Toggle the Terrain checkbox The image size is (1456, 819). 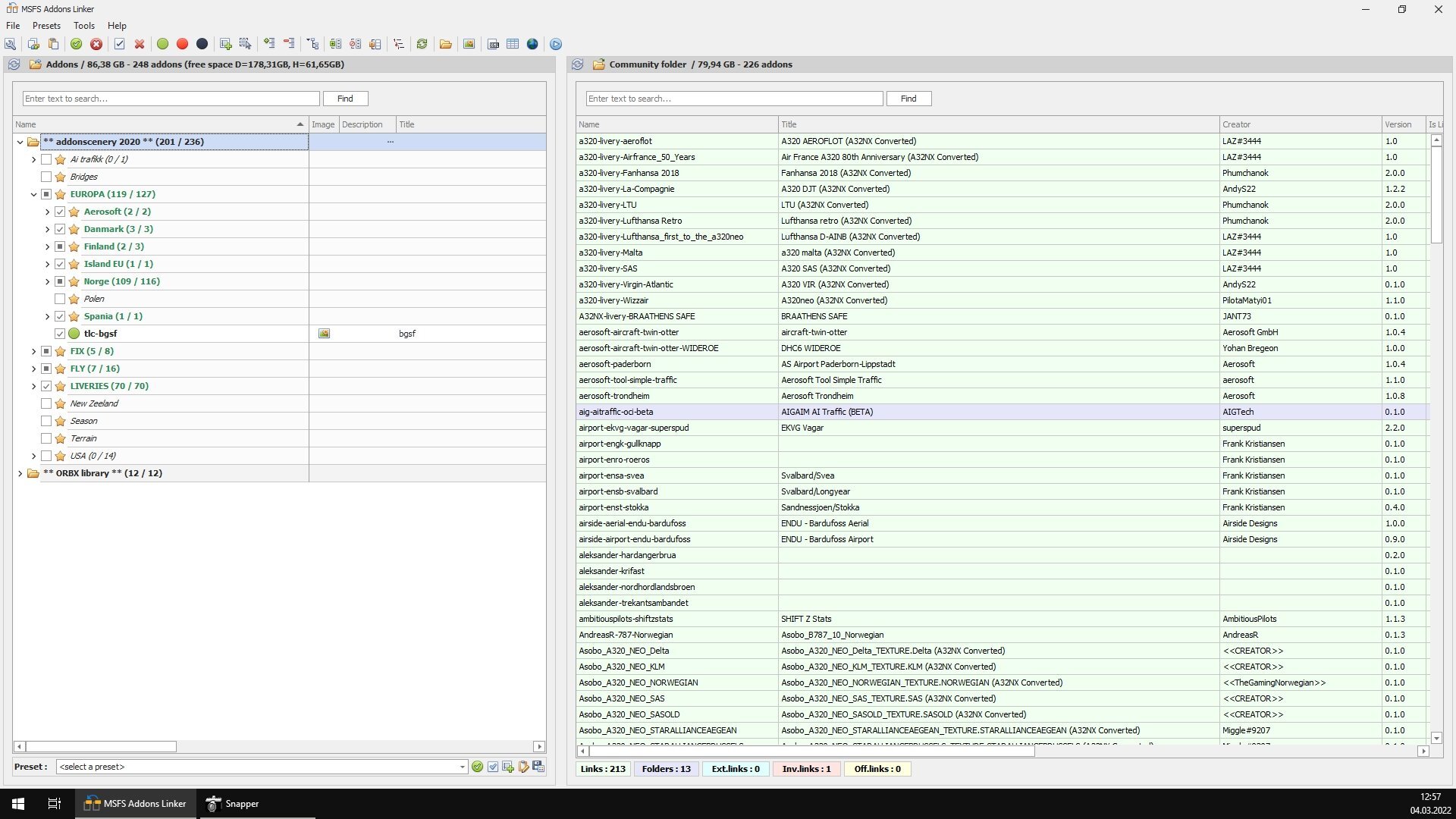coord(46,438)
